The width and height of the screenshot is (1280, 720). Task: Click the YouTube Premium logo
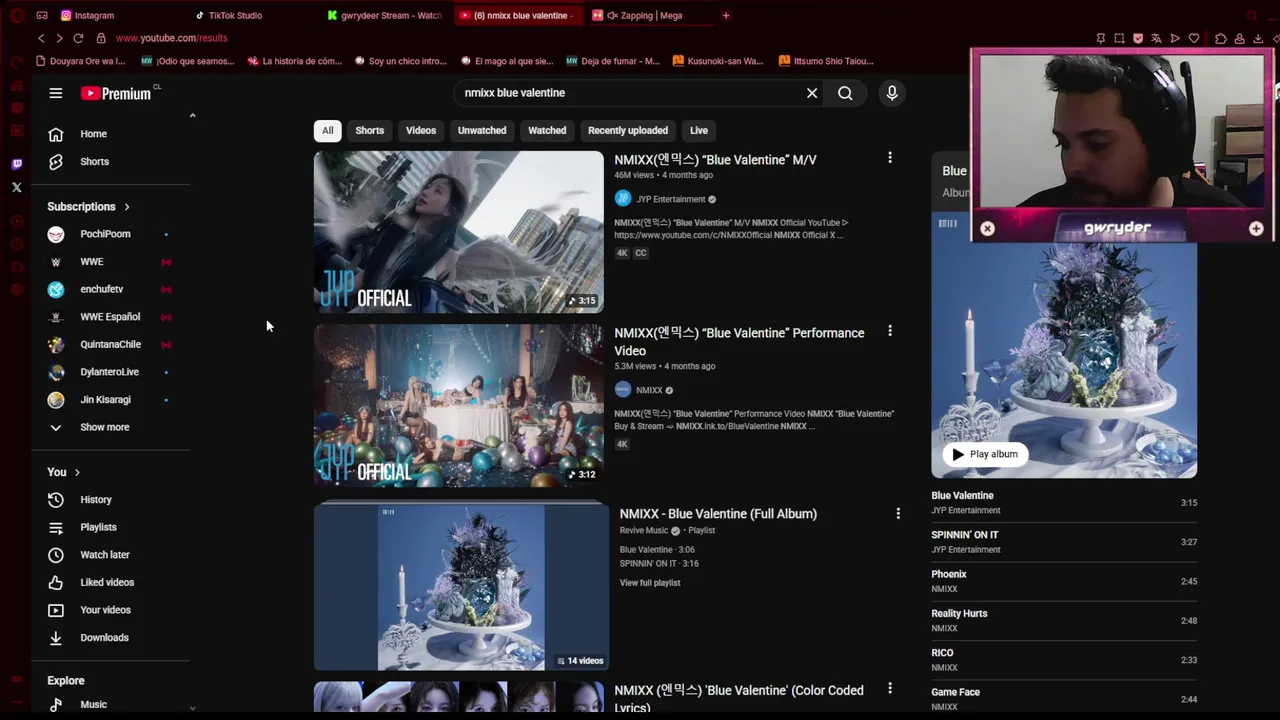pyautogui.click(x=116, y=93)
